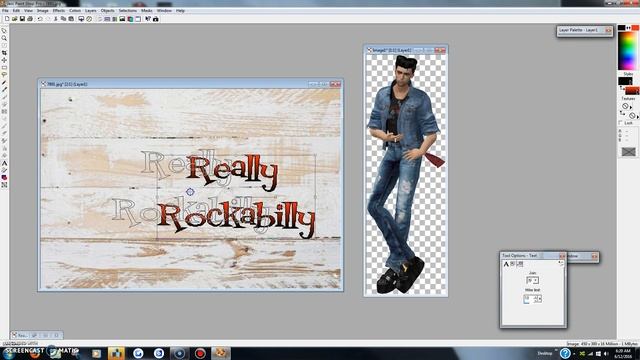Toggle the Layer Palette toolbar icon (red-green)
640x360 pixels.
click(130, 19)
